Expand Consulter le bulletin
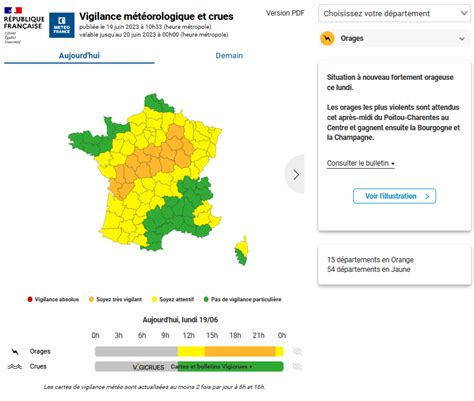The image size is (474, 401). click(x=361, y=163)
